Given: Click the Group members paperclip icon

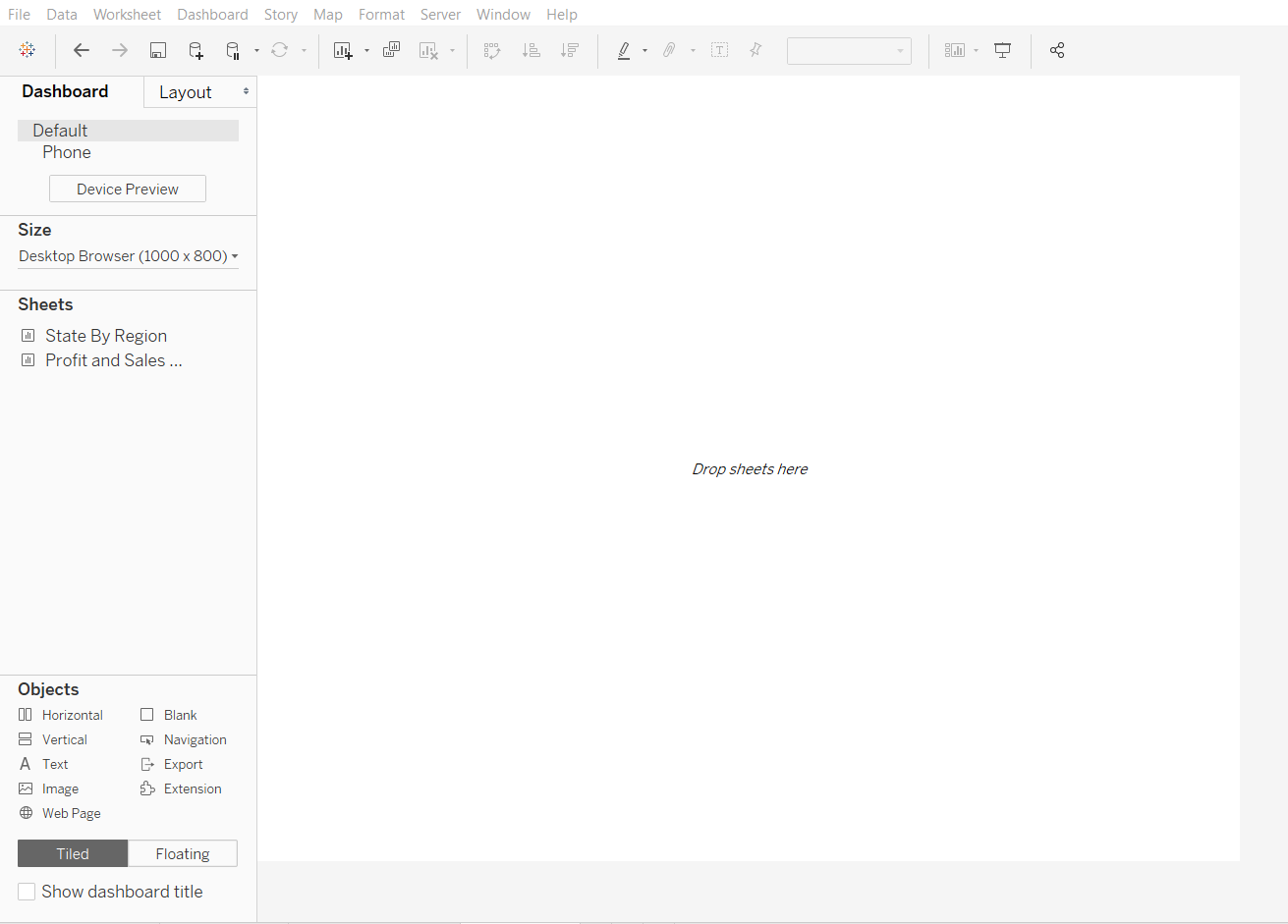Looking at the screenshot, I should (x=669, y=50).
